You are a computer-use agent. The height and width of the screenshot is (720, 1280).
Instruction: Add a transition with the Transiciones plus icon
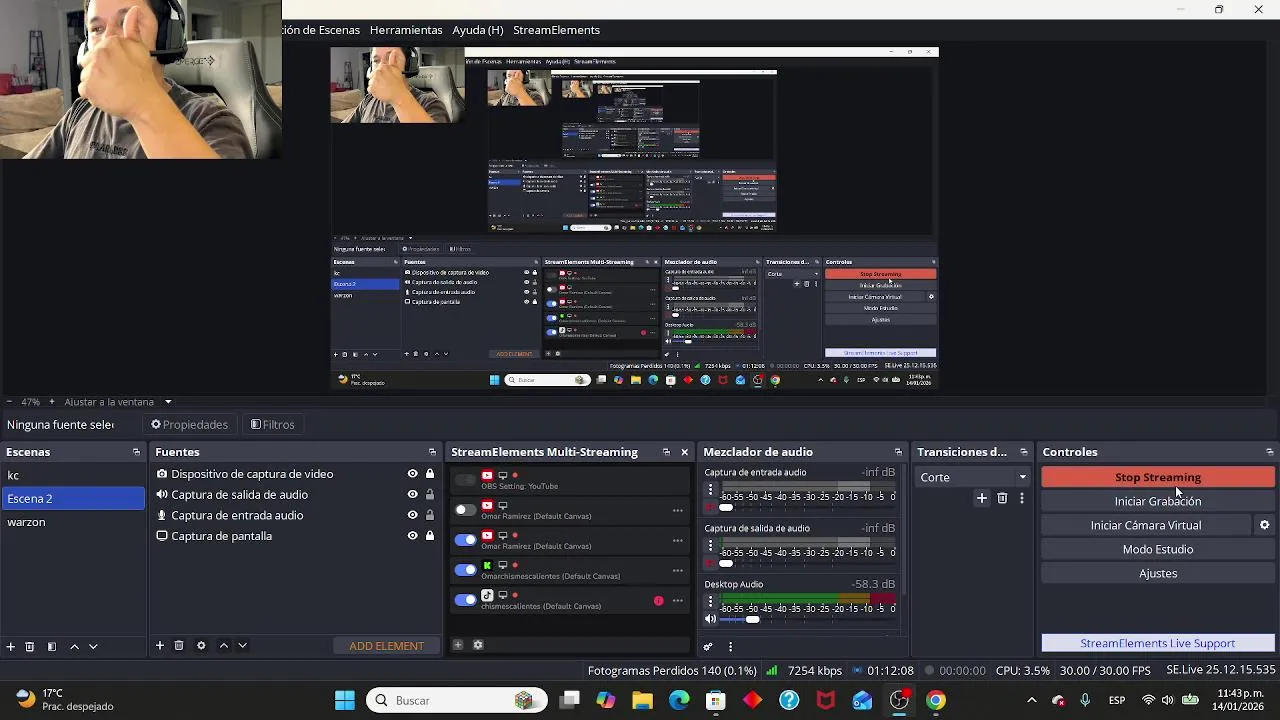click(982, 498)
